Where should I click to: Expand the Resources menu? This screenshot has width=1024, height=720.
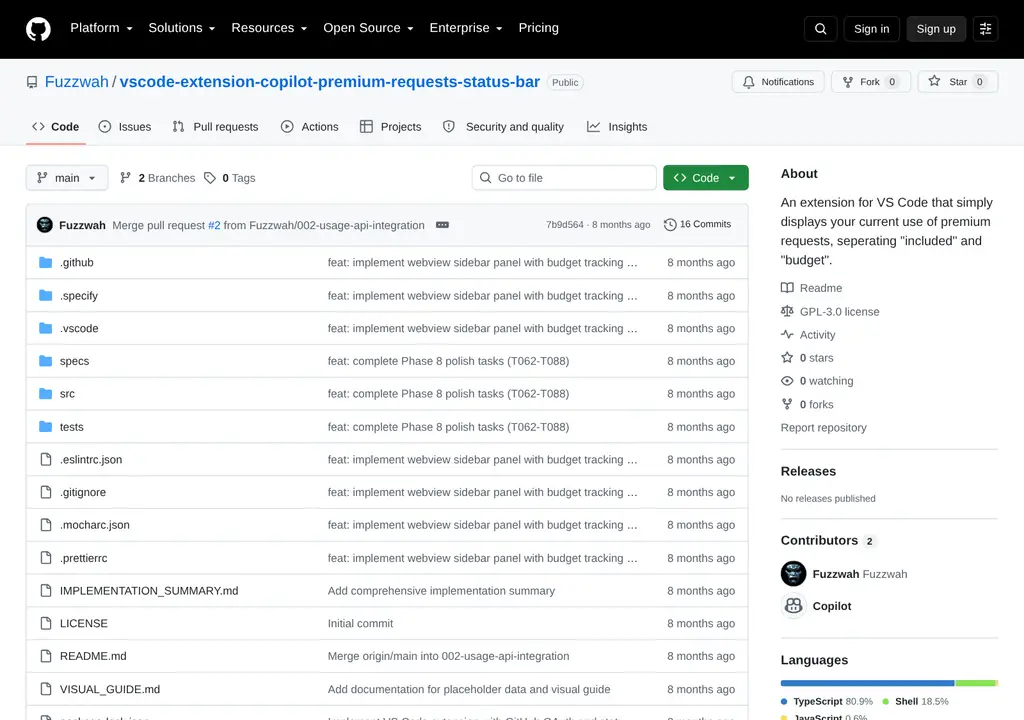click(x=269, y=28)
